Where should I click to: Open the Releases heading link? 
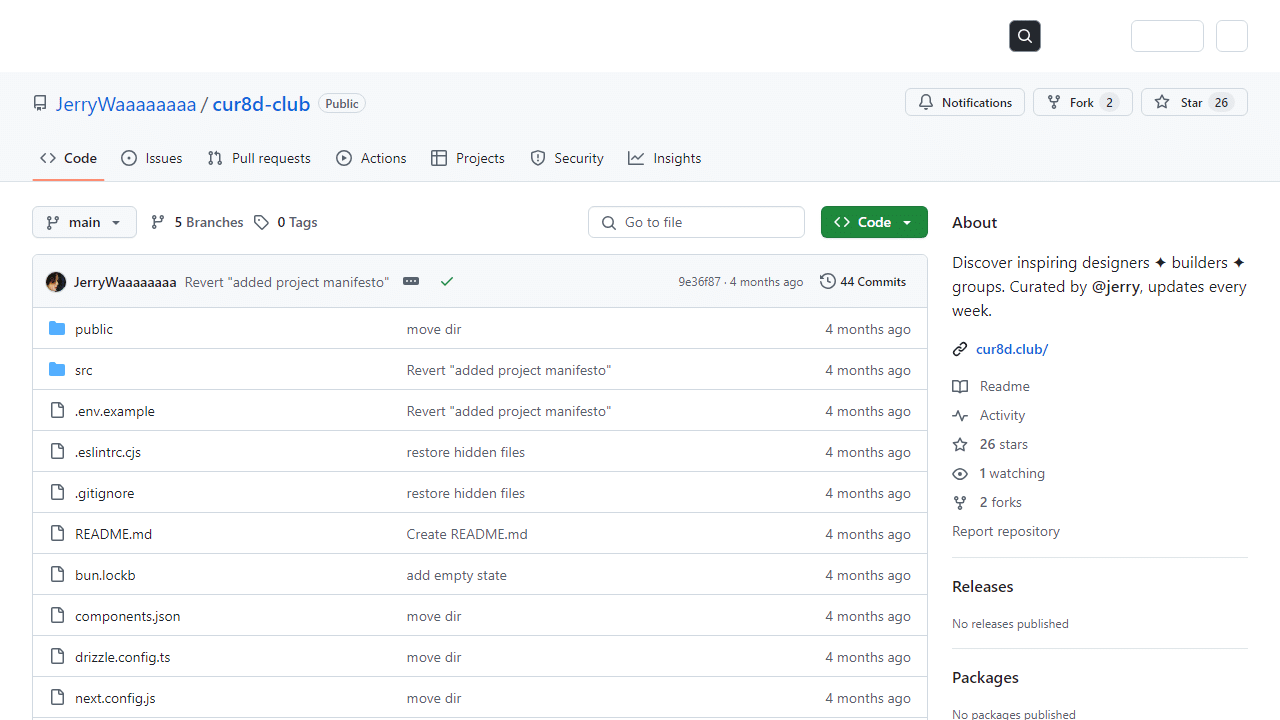[983, 587]
